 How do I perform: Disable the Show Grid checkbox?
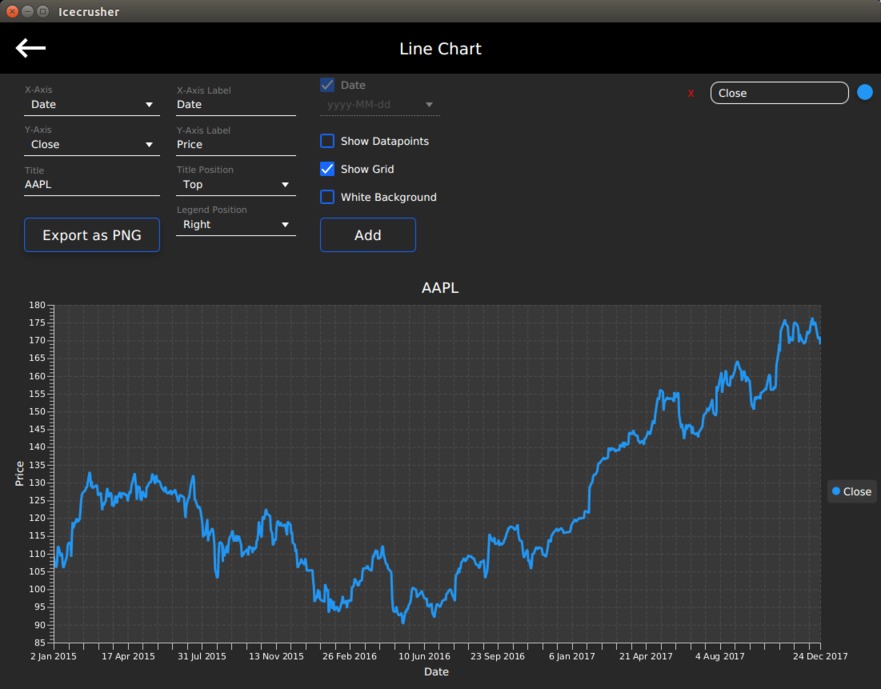pyautogui.click(x=327, y=169)
